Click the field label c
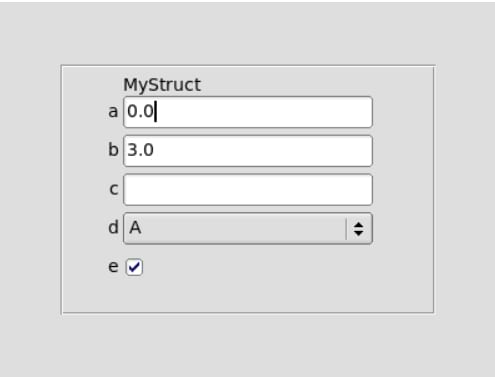This screenshot has width=495, height=377. pyautogui.click(x=114, y=189)
